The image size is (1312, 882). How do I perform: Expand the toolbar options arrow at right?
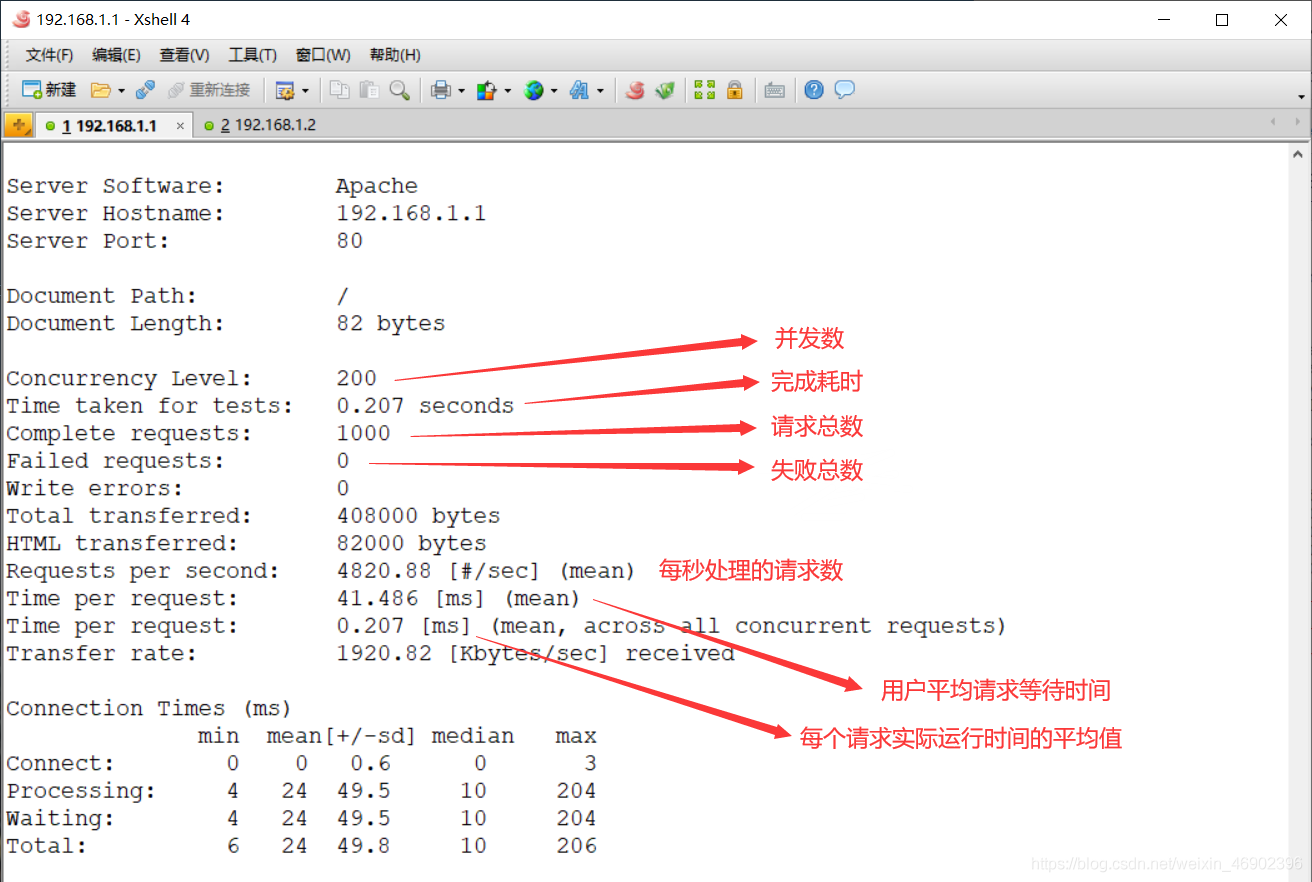point(1301,97)
